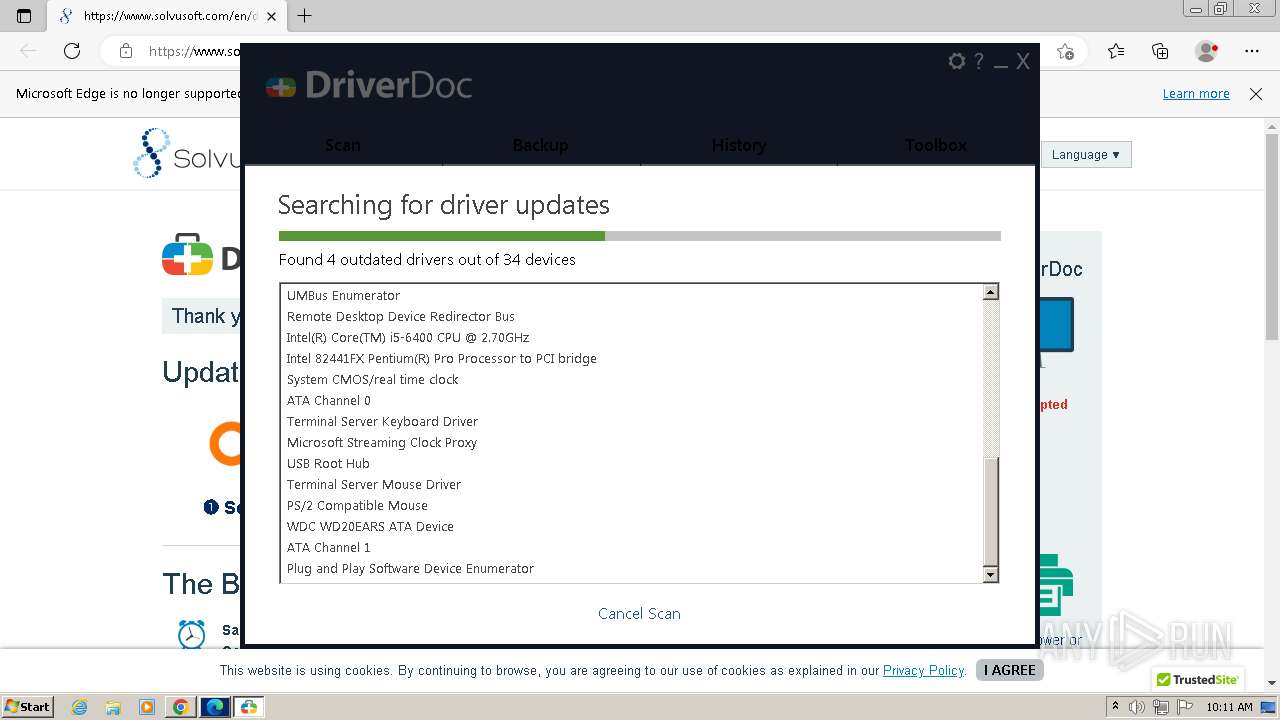
Task: Dismiss the Edge unsupported banner
Action: coord(1256,94)
